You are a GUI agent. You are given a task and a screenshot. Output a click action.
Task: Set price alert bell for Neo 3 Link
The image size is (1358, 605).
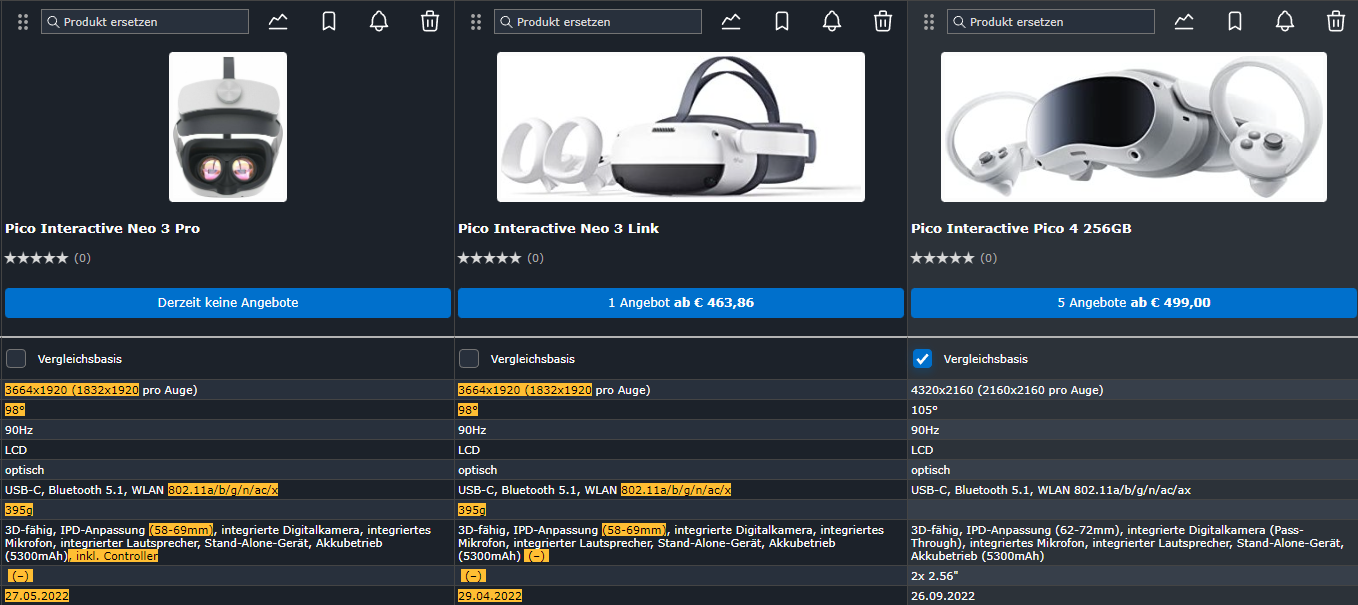pos(832,21)
